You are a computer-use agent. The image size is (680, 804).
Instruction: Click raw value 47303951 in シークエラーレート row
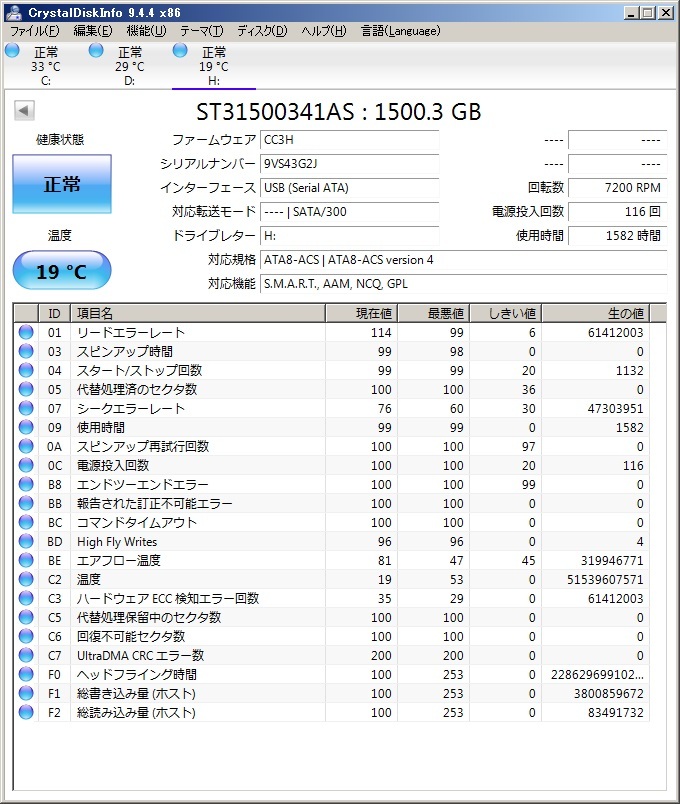(x=615, y=408)
